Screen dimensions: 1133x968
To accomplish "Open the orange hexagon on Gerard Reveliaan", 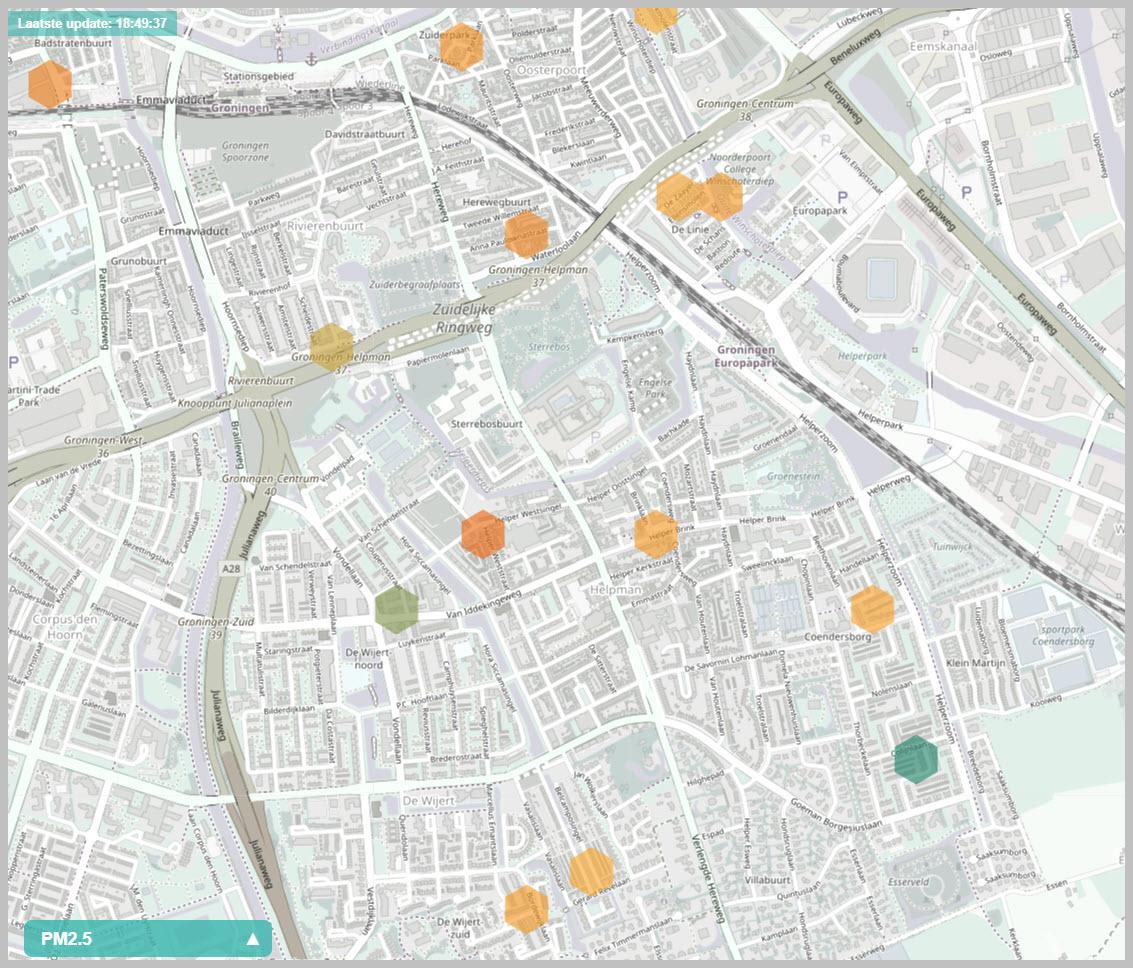I will pos(591,870).
